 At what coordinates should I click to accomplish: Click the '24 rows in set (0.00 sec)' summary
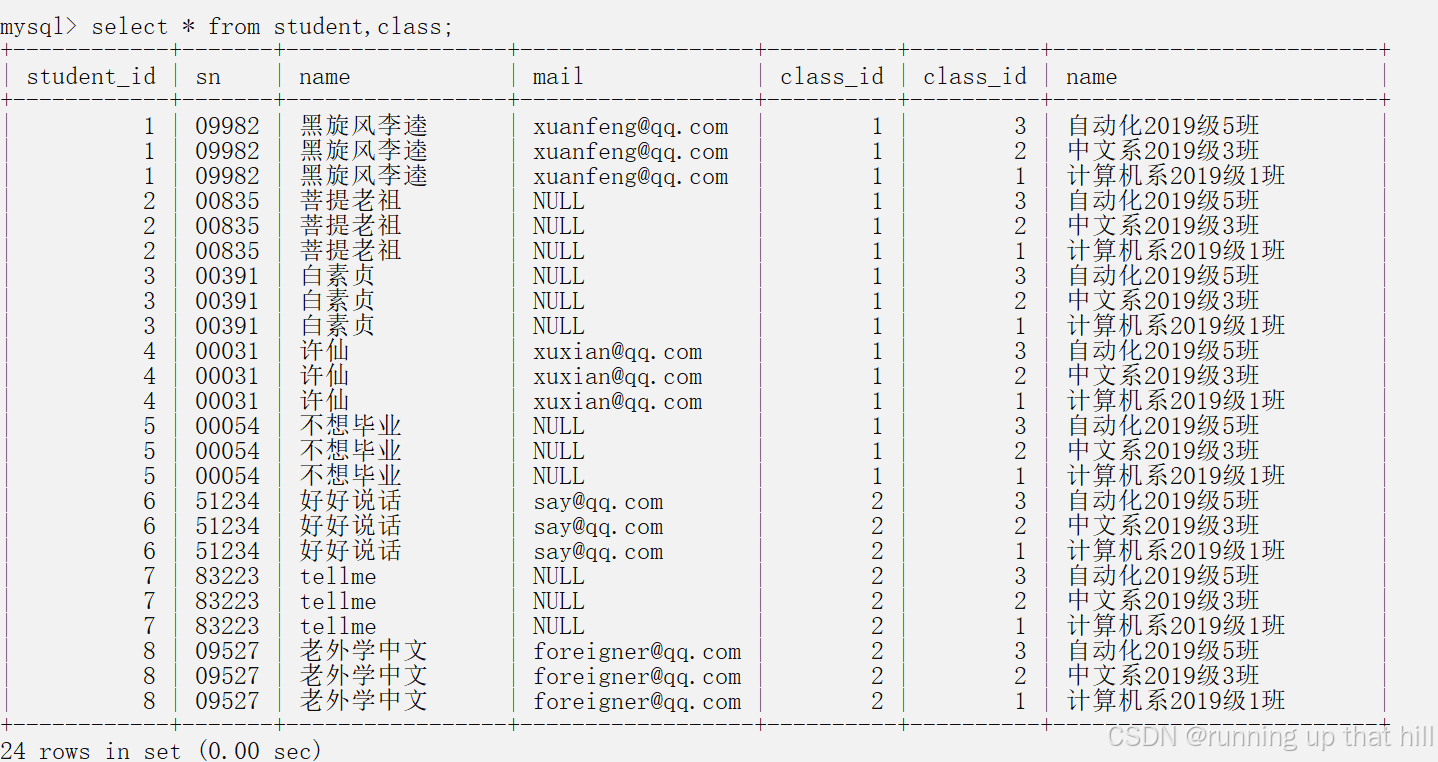tap(161, 750)
